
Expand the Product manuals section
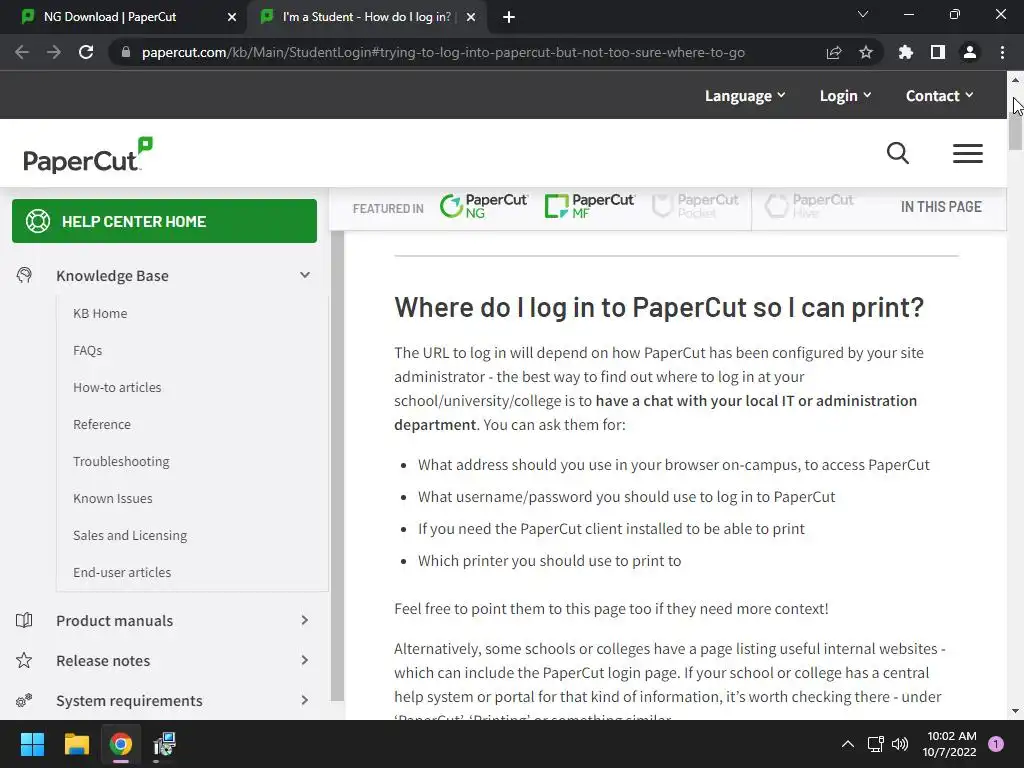[x=305, y=620]
